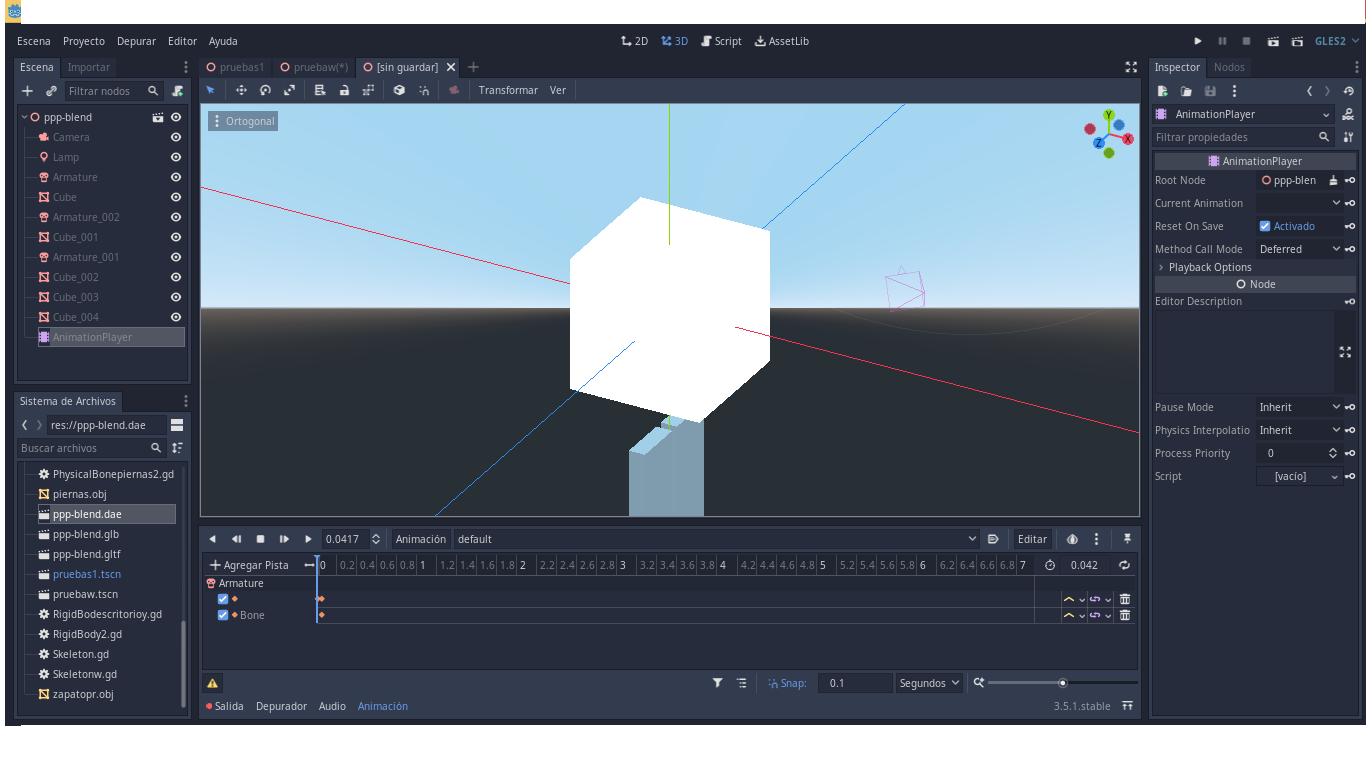Click the Ortogonal view button
The height and width of the screenshot is (768, 1366).
tap(242, 121)
